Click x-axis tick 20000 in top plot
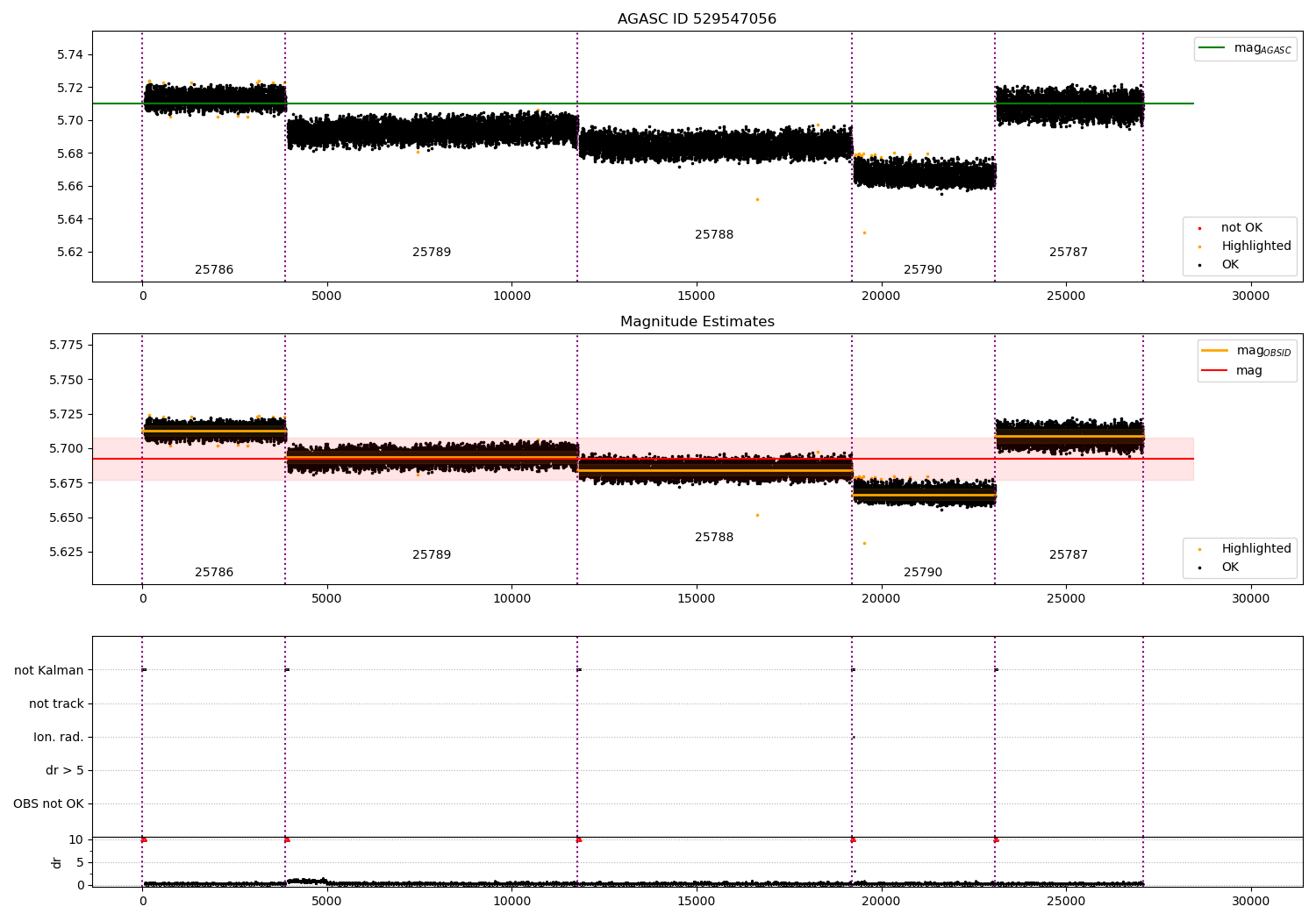 pos(881,296)
